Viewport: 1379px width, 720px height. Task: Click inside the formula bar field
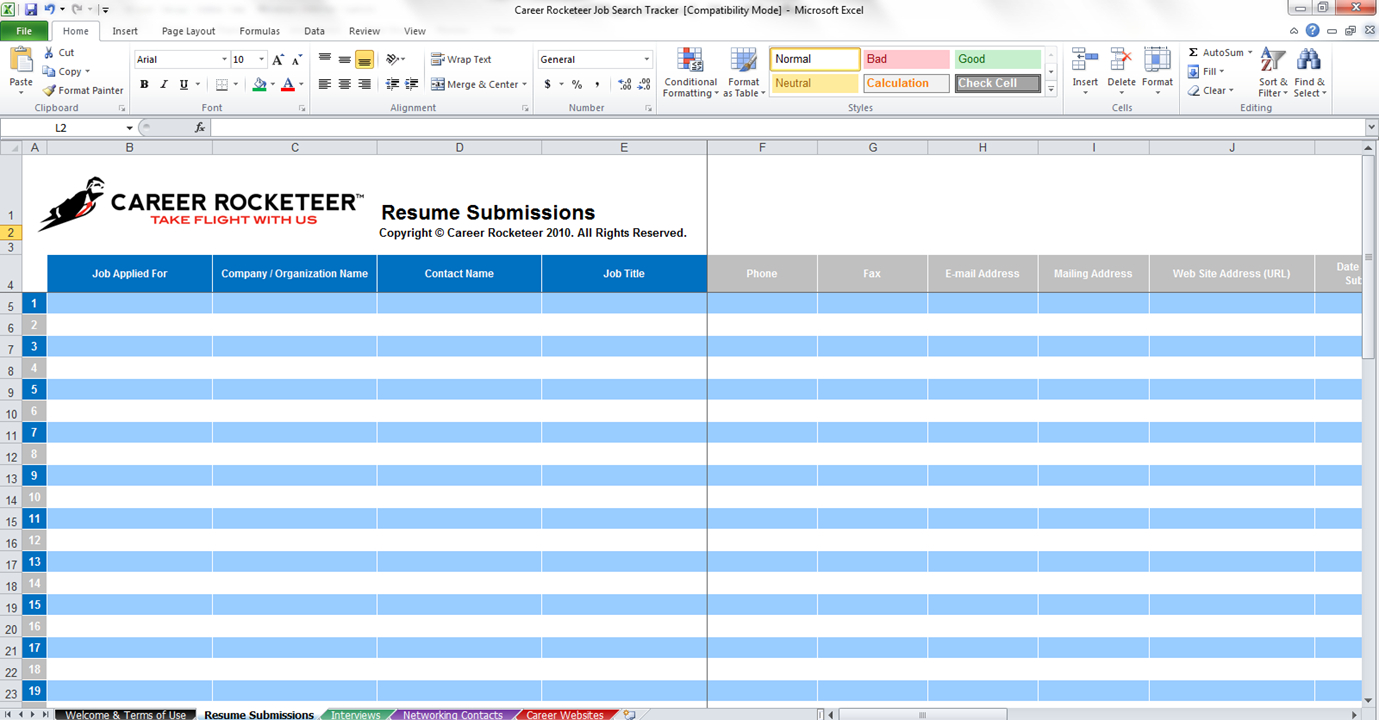coord(780,128)
